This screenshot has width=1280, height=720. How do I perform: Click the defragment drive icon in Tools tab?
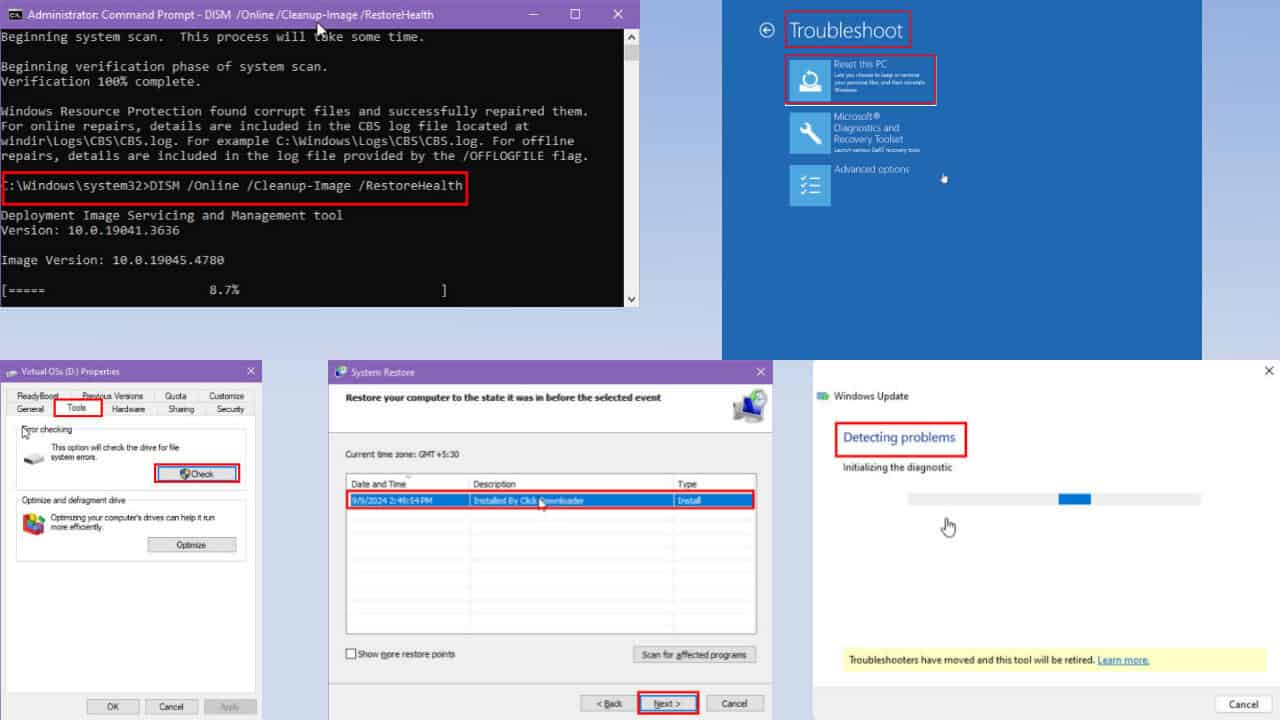[34, 523]
